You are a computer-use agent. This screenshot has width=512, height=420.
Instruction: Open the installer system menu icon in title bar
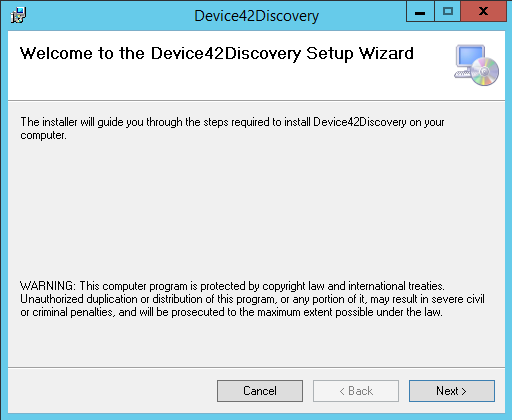18,15
